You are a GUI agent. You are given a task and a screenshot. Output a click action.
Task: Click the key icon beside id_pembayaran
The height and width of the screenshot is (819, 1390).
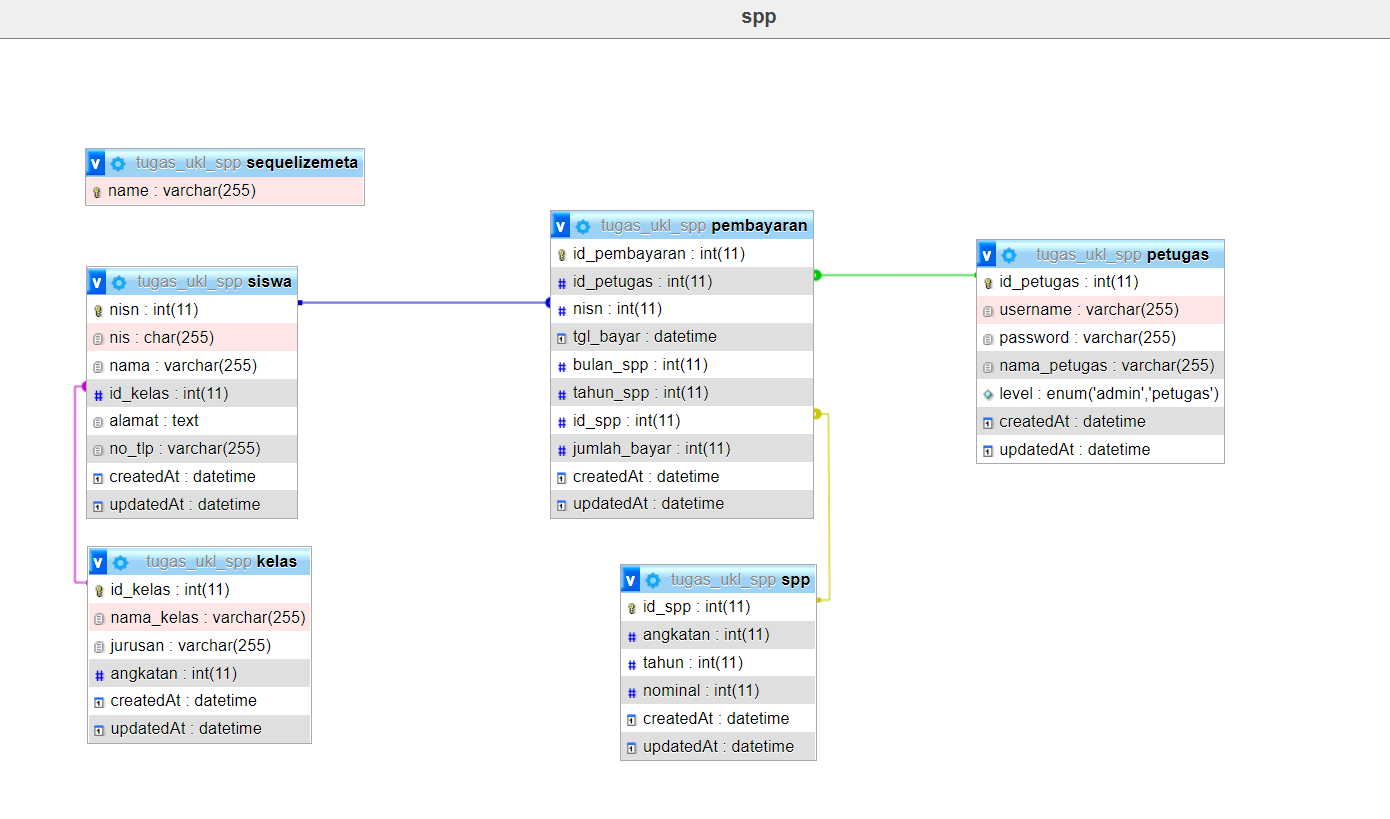click(562, 255)
